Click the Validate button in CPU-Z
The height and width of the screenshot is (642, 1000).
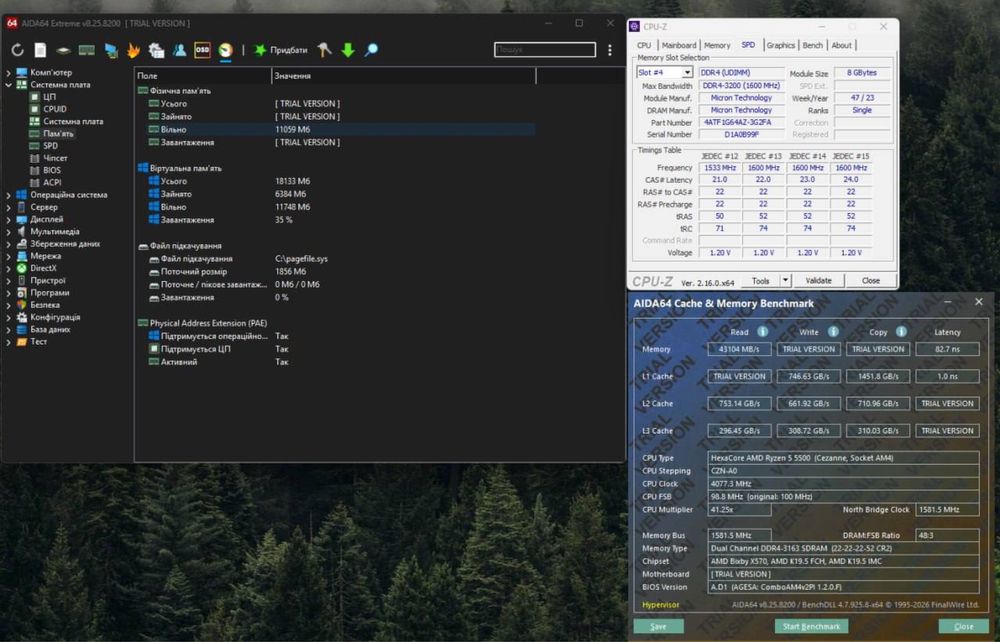(x=818, y=281)
